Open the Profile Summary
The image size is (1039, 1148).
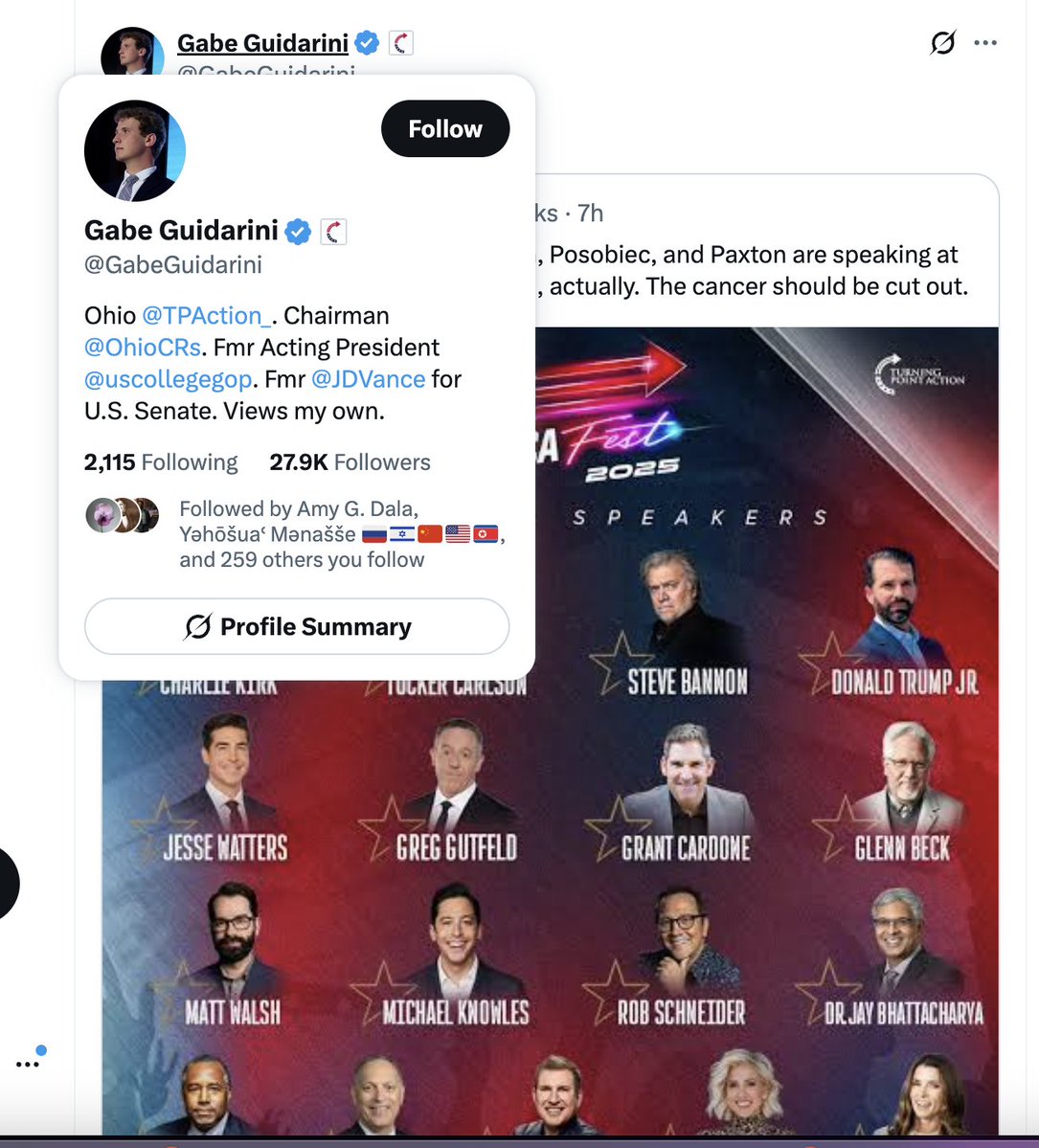tap(297, 627)
